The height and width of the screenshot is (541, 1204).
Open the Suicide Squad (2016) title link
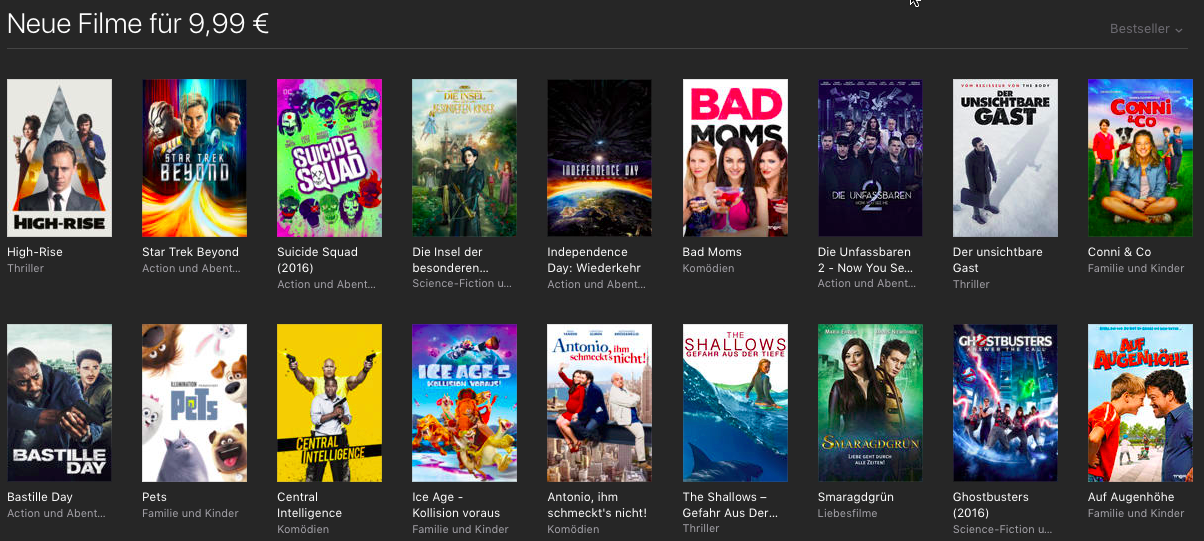pyautogui.click(x=316, y=260)
